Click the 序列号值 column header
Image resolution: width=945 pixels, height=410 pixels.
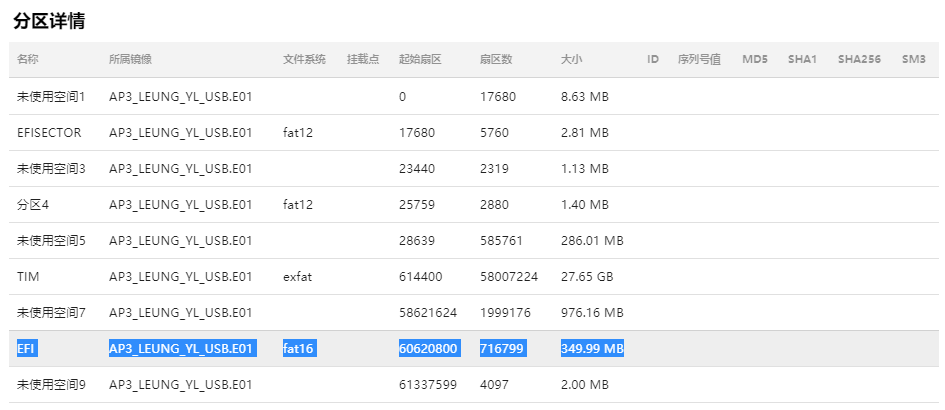pyautogui.click(x=699, y=59)
